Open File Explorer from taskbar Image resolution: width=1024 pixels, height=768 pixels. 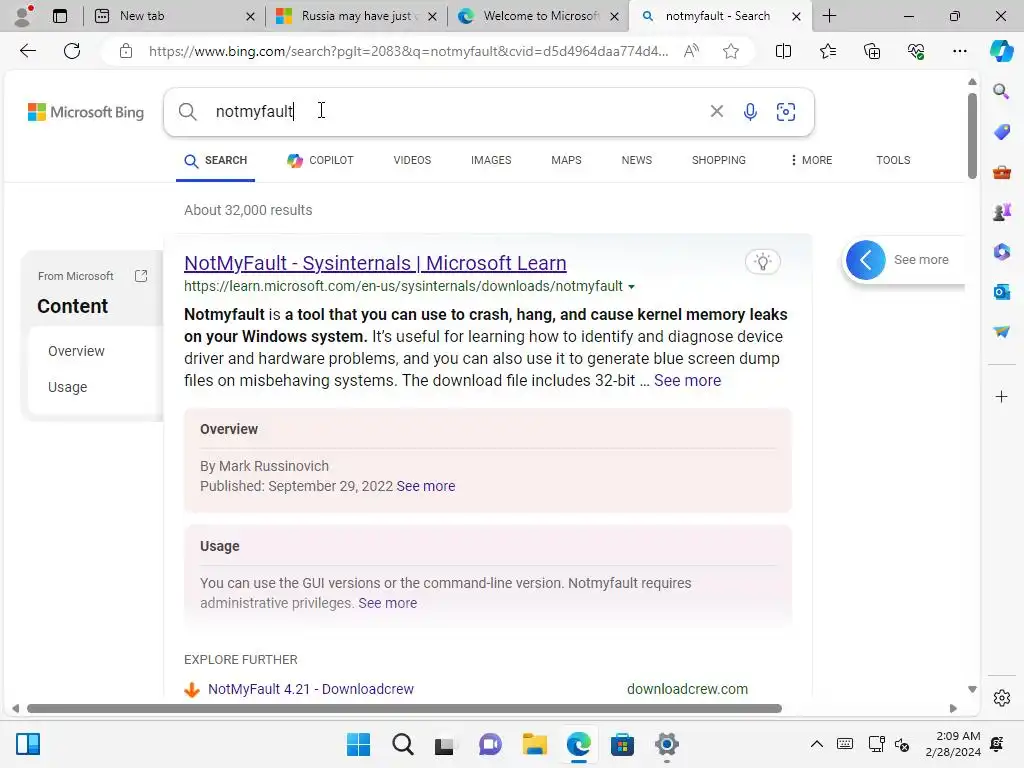(x=534, y=744)
